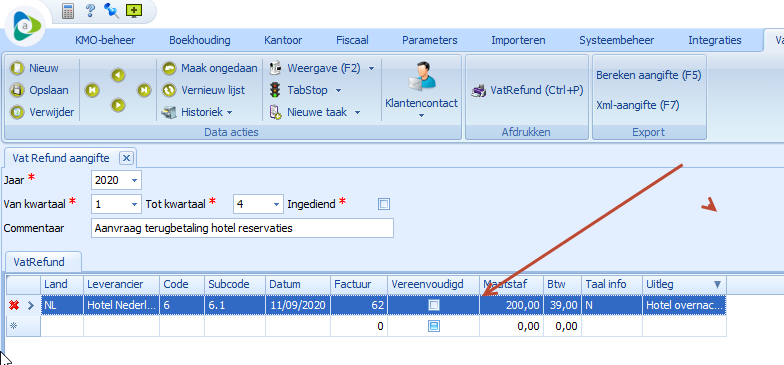Viewport: 784px width, 365px height.
Task: Click the Subcode cell 6.1
Action: pos(235,305)
